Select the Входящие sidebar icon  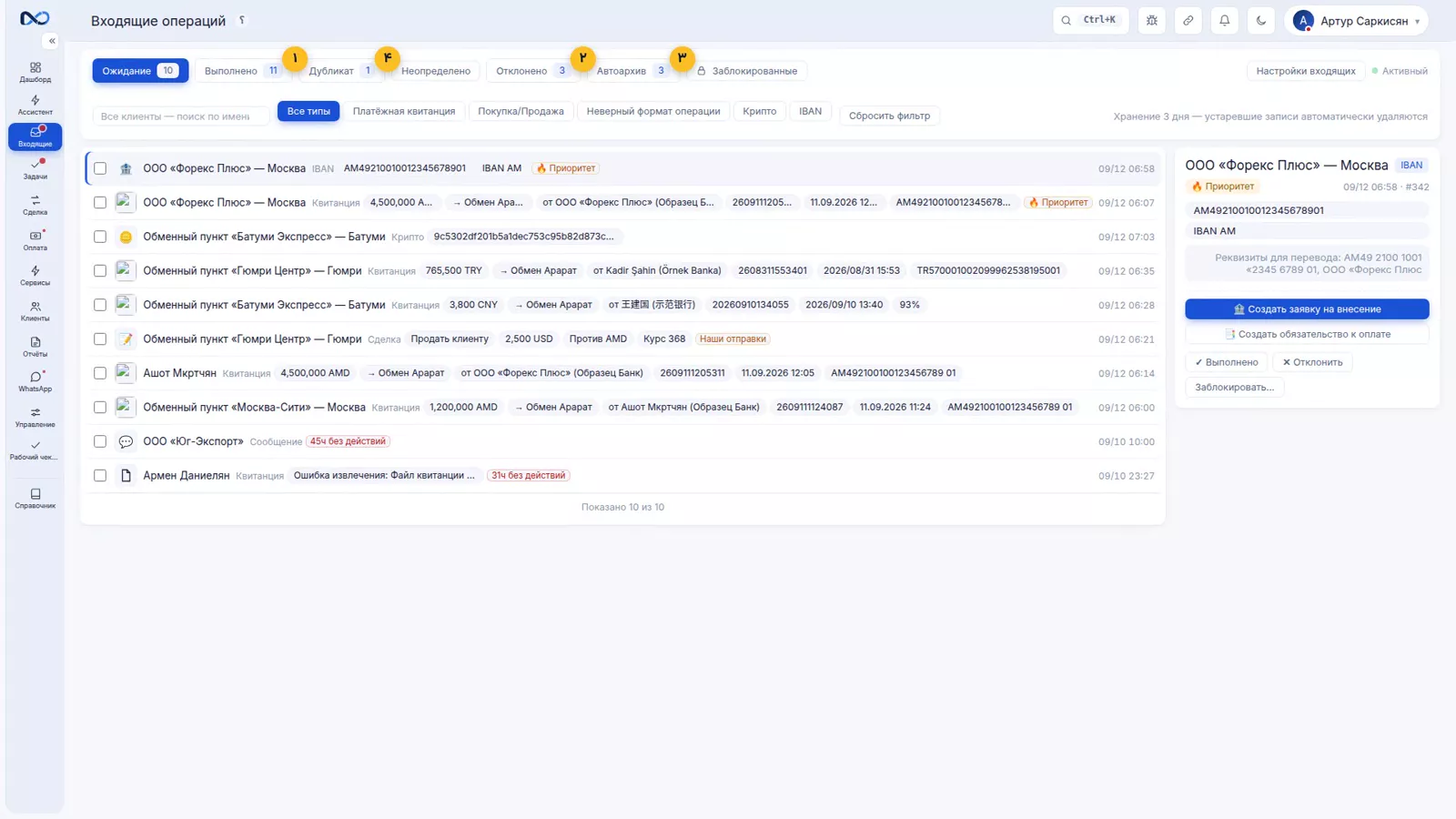click(x=35, y=136)
